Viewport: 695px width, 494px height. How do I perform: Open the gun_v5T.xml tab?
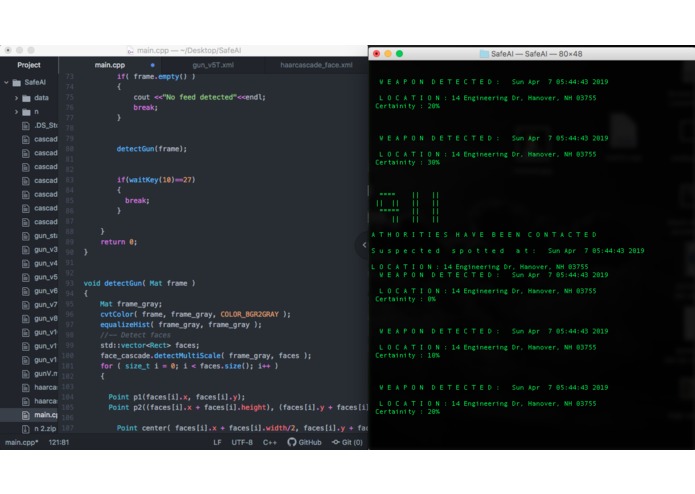213,65
